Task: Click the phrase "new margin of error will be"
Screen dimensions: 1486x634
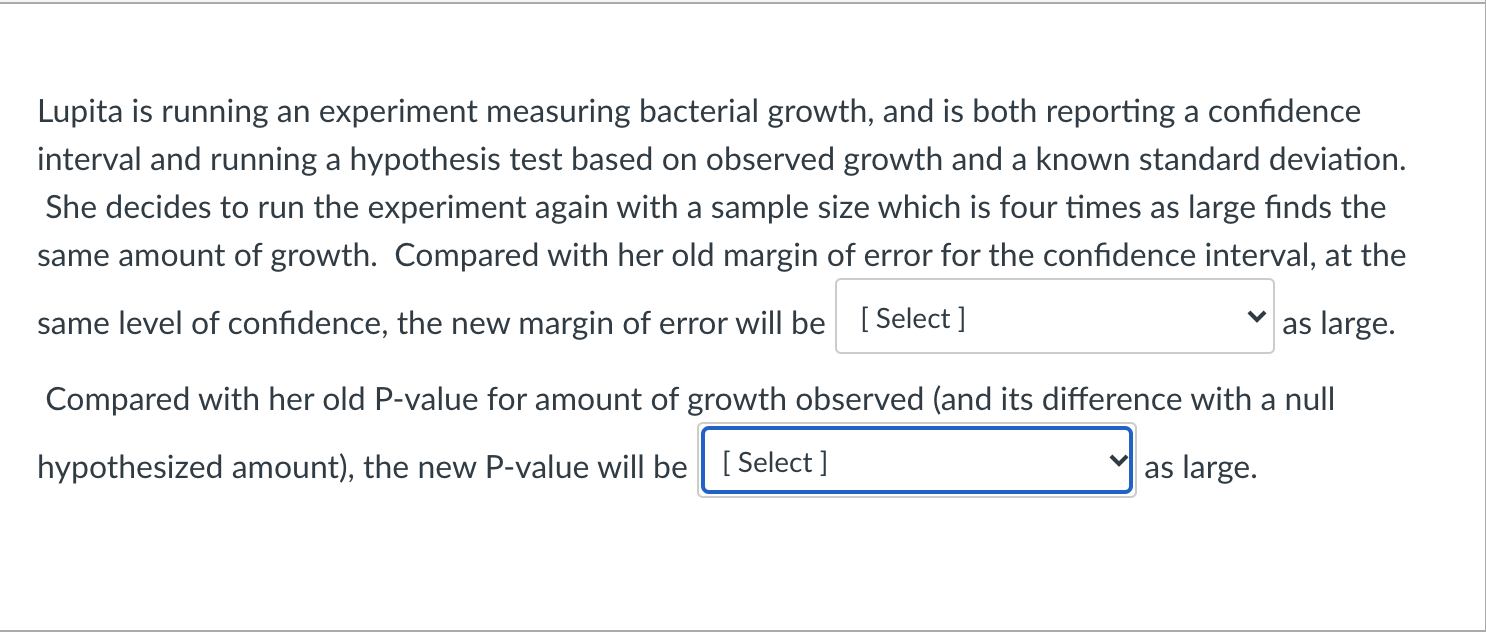Action: pyautogui.click(x=611, y=324)
